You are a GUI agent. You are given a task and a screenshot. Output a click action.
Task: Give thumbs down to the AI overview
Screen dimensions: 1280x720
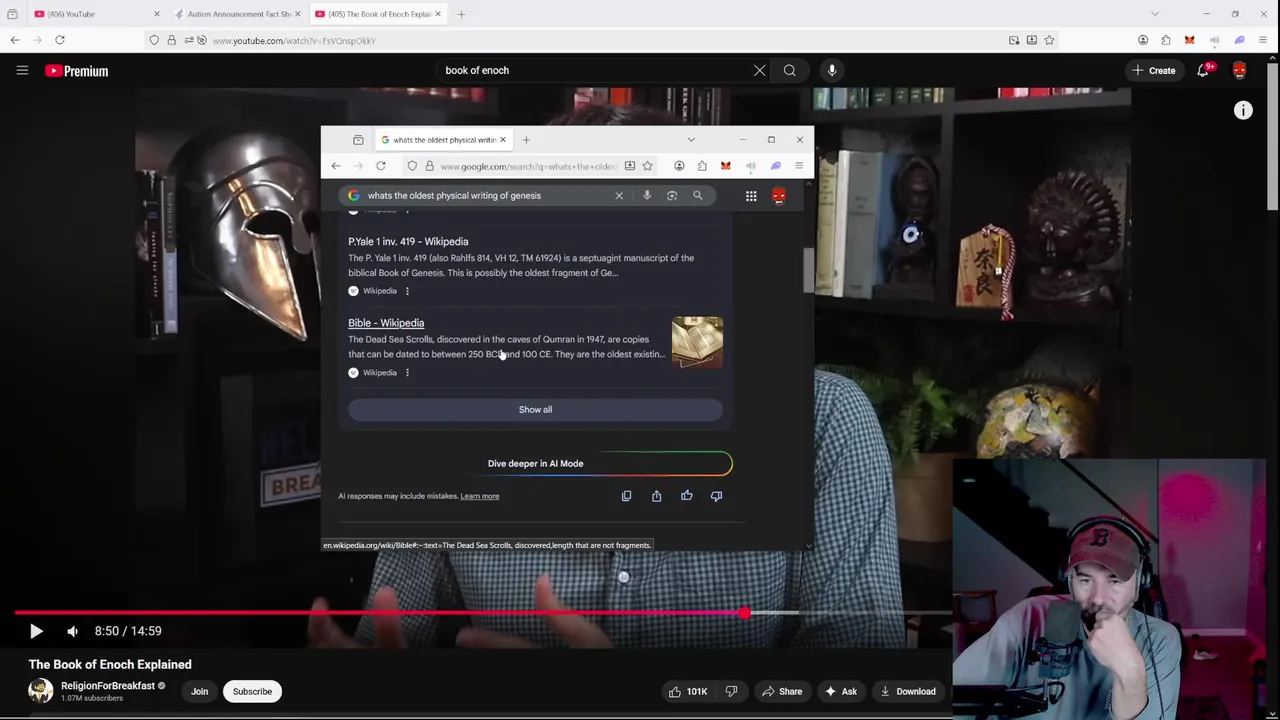point(716,496)
